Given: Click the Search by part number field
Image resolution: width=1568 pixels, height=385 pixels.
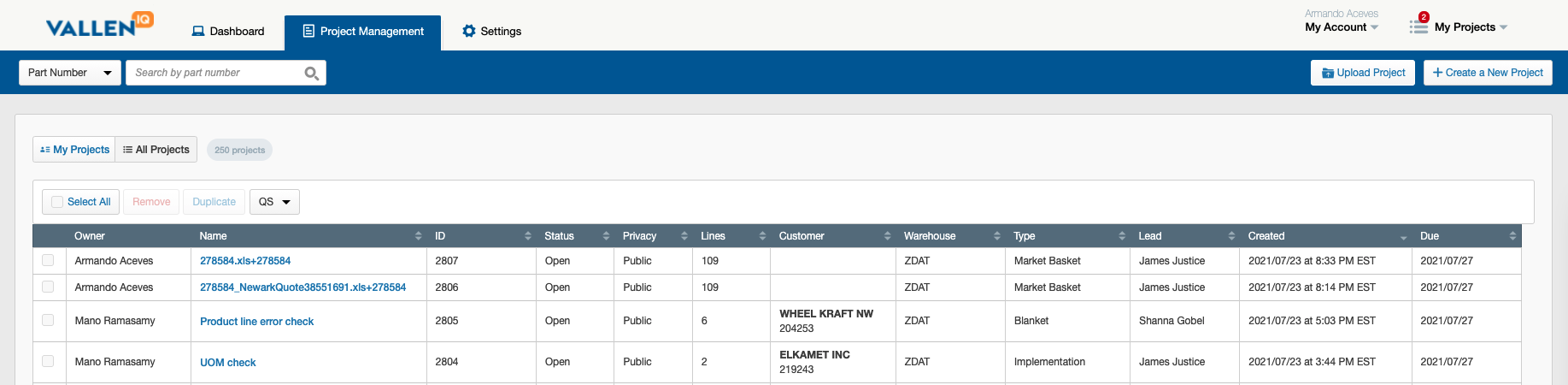Looking at the screenshot, I should pyautogui.click(x=214, y=73).
